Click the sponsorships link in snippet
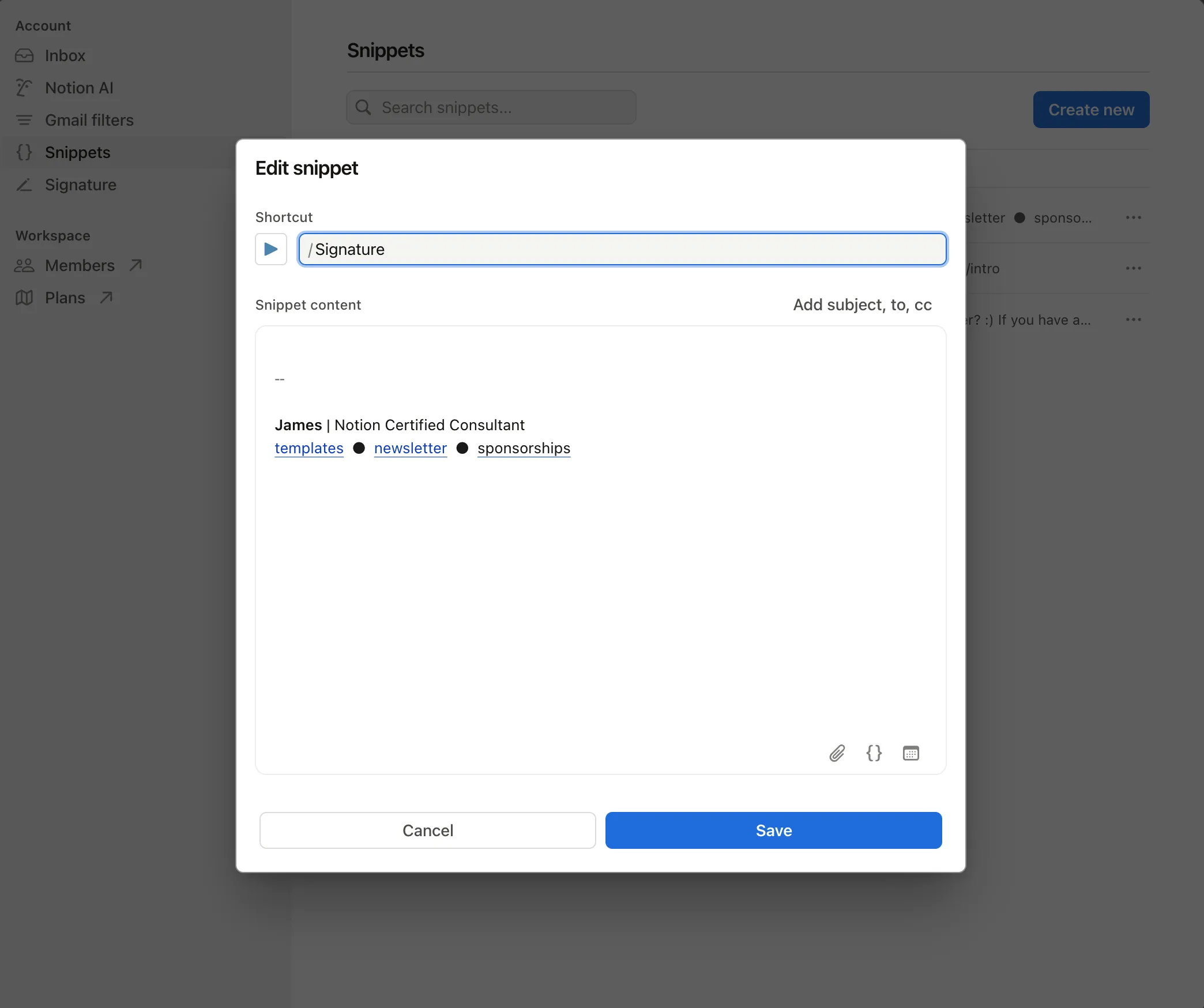This screenshot has width=1204, height=1008. tap(524, 448)
